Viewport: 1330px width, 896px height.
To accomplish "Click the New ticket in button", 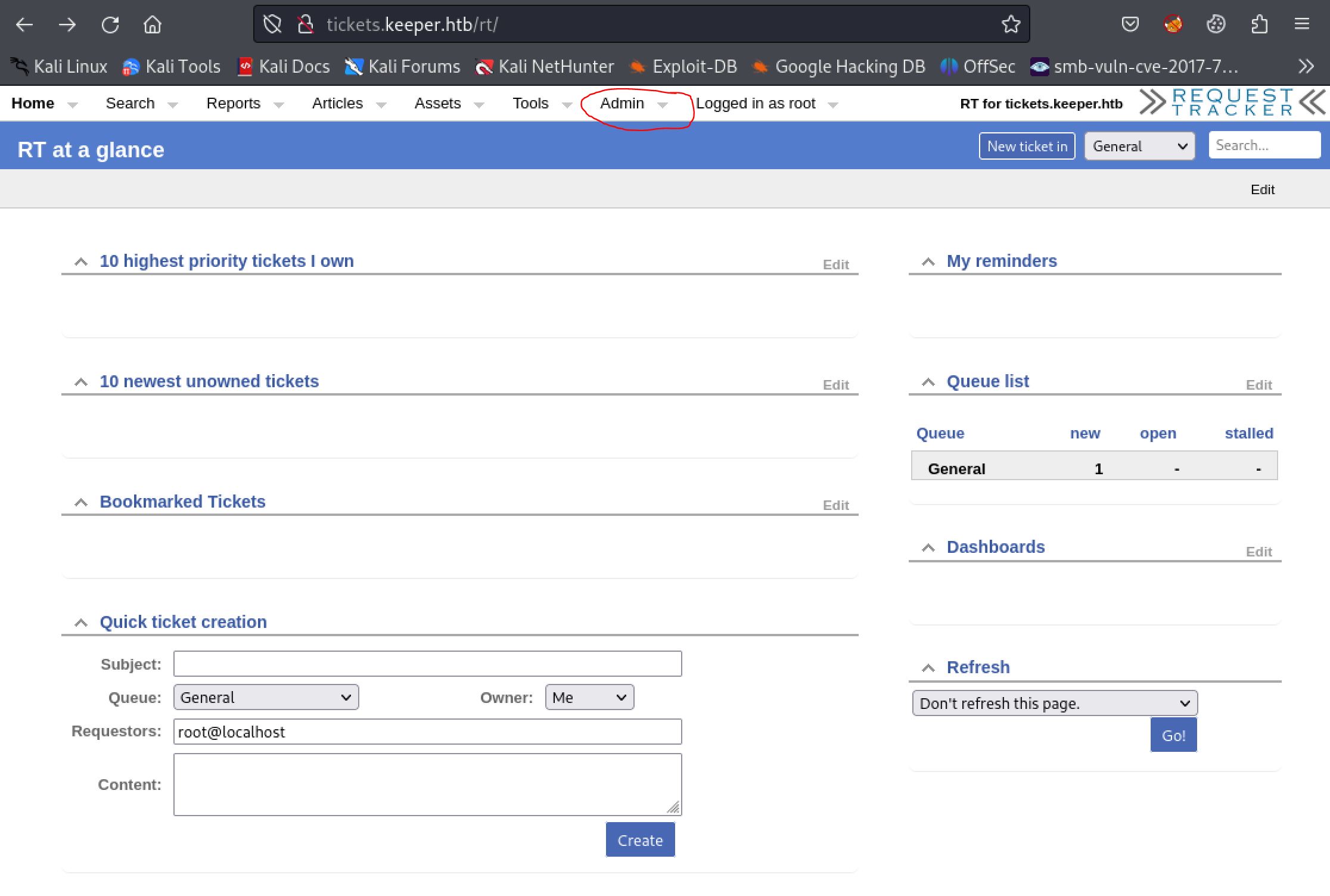I will [x=1027, y=147].
